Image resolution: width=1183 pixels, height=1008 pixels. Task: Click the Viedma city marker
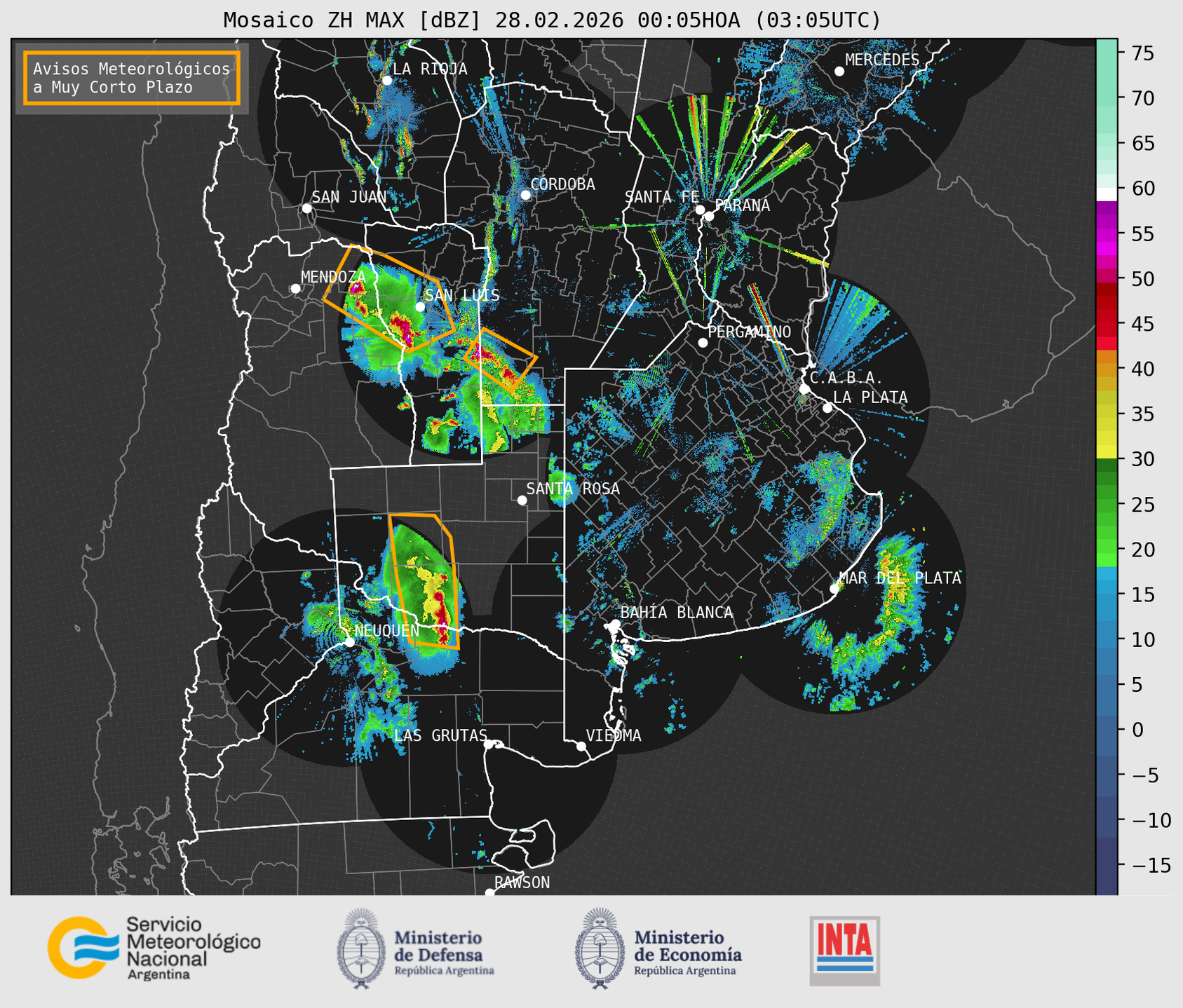pyautogui.click(x=581, y=746)
